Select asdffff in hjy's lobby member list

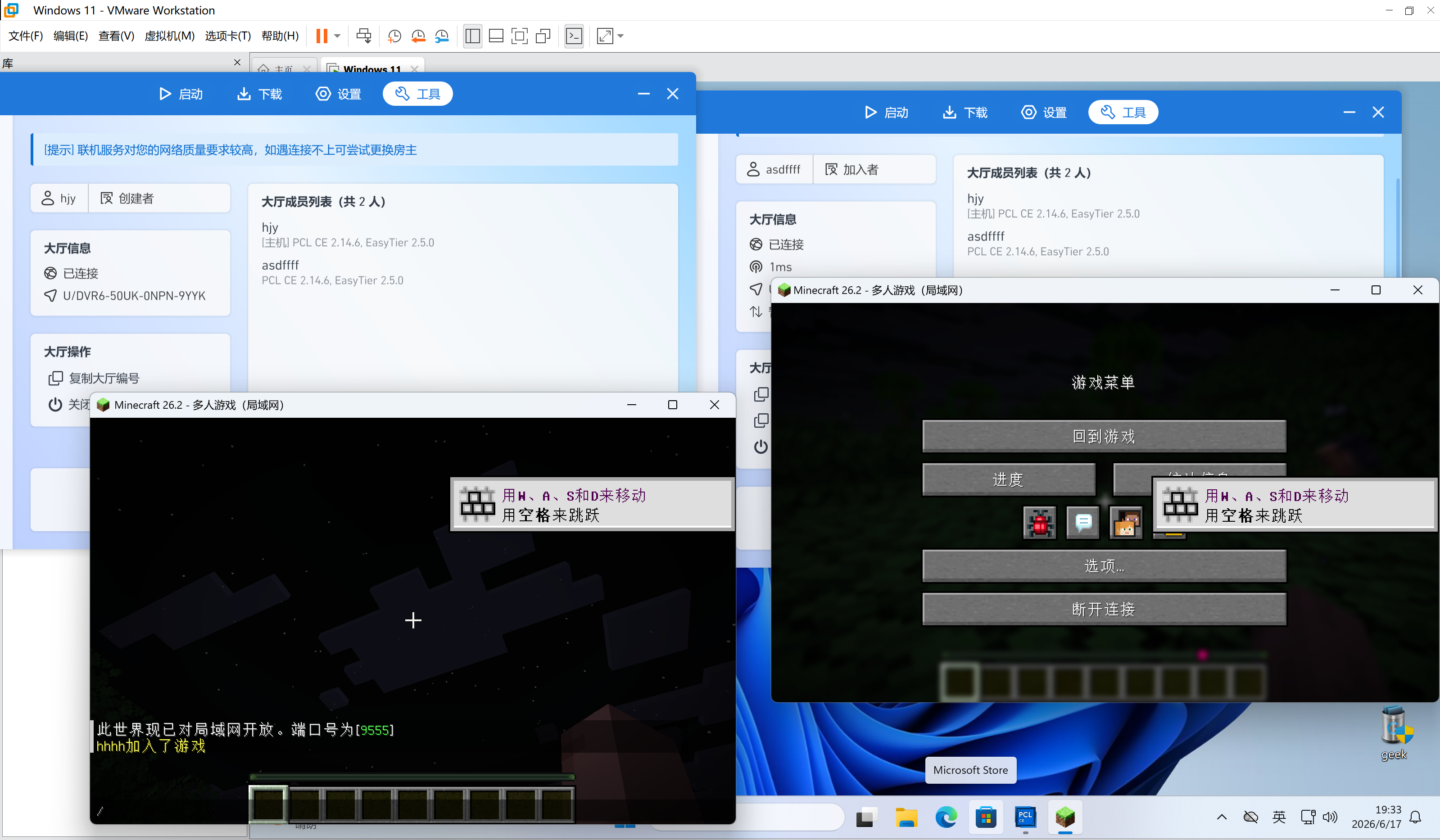(280, 265)
